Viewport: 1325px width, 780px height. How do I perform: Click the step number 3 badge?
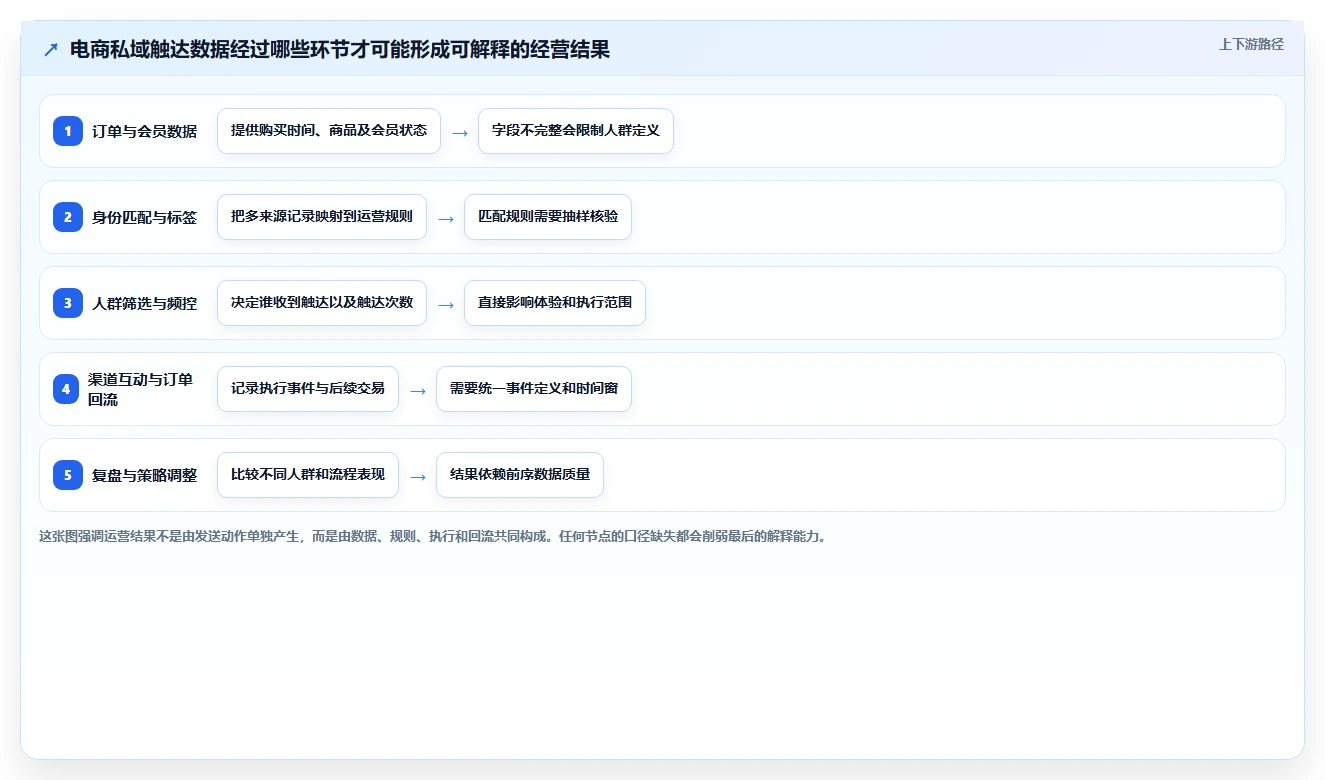point(68,303)
